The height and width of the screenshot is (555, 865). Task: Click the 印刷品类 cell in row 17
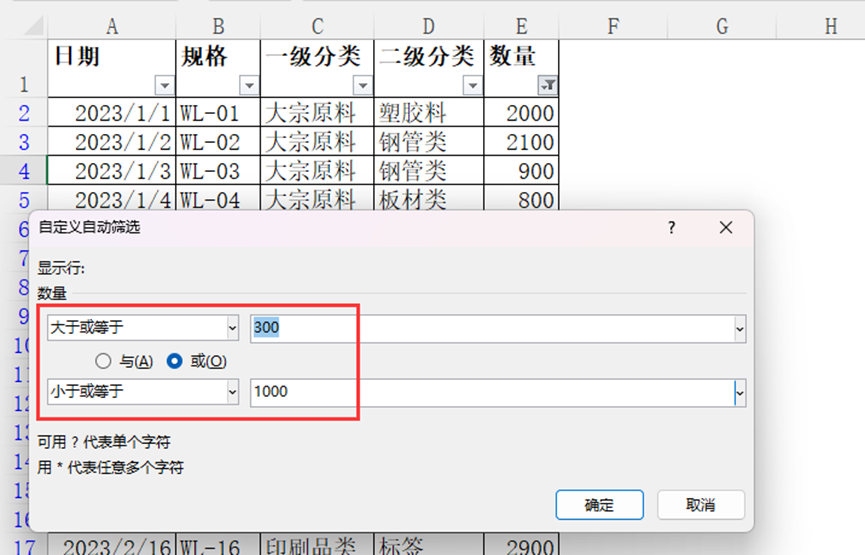coord(317,545)
